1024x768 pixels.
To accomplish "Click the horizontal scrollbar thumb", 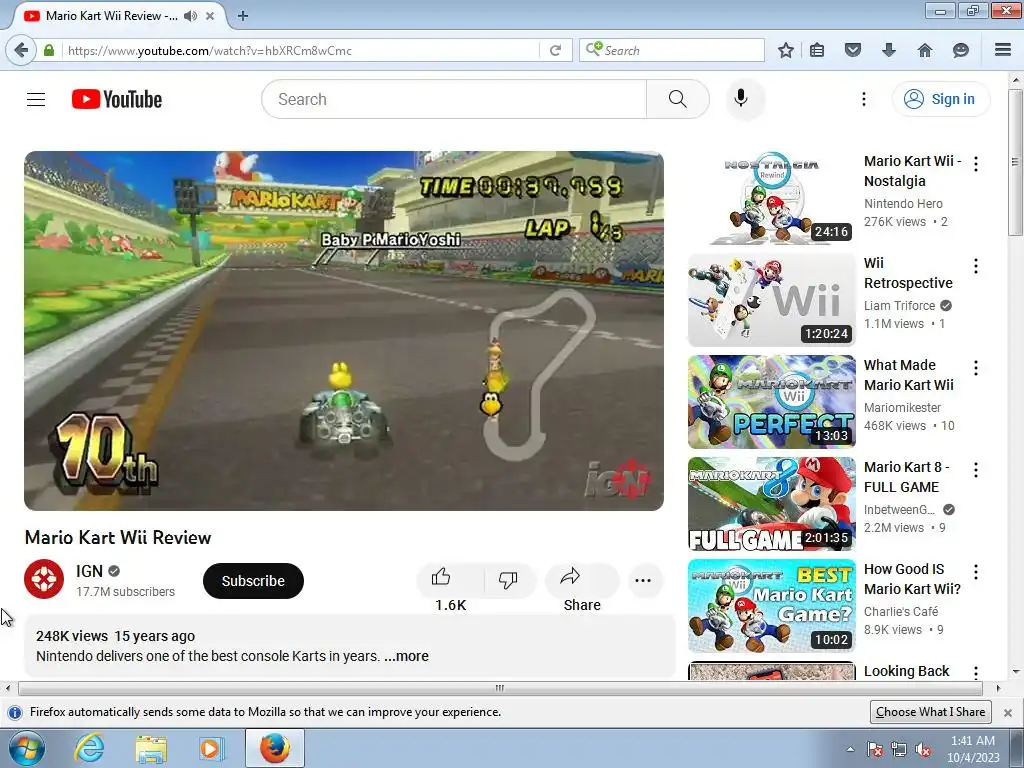I will [x=500, y=688].
